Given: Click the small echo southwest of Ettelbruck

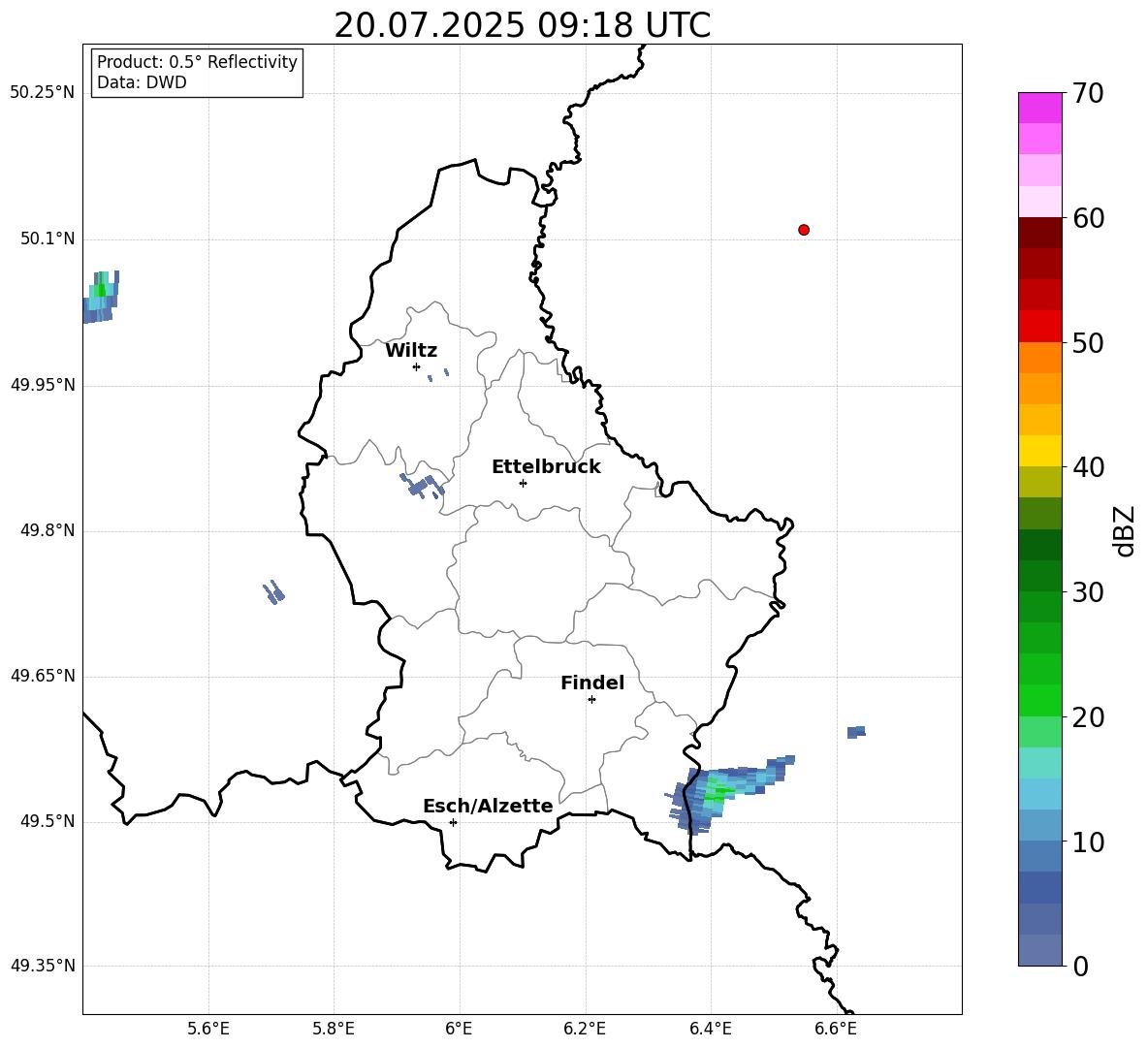Looking at the screenshot, I should click(x=423, y=486).
